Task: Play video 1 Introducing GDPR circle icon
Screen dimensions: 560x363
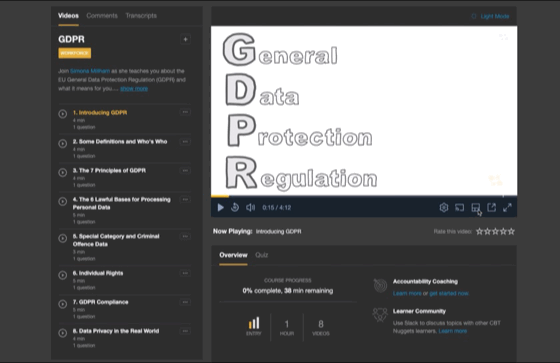Action: click(62, 114)
